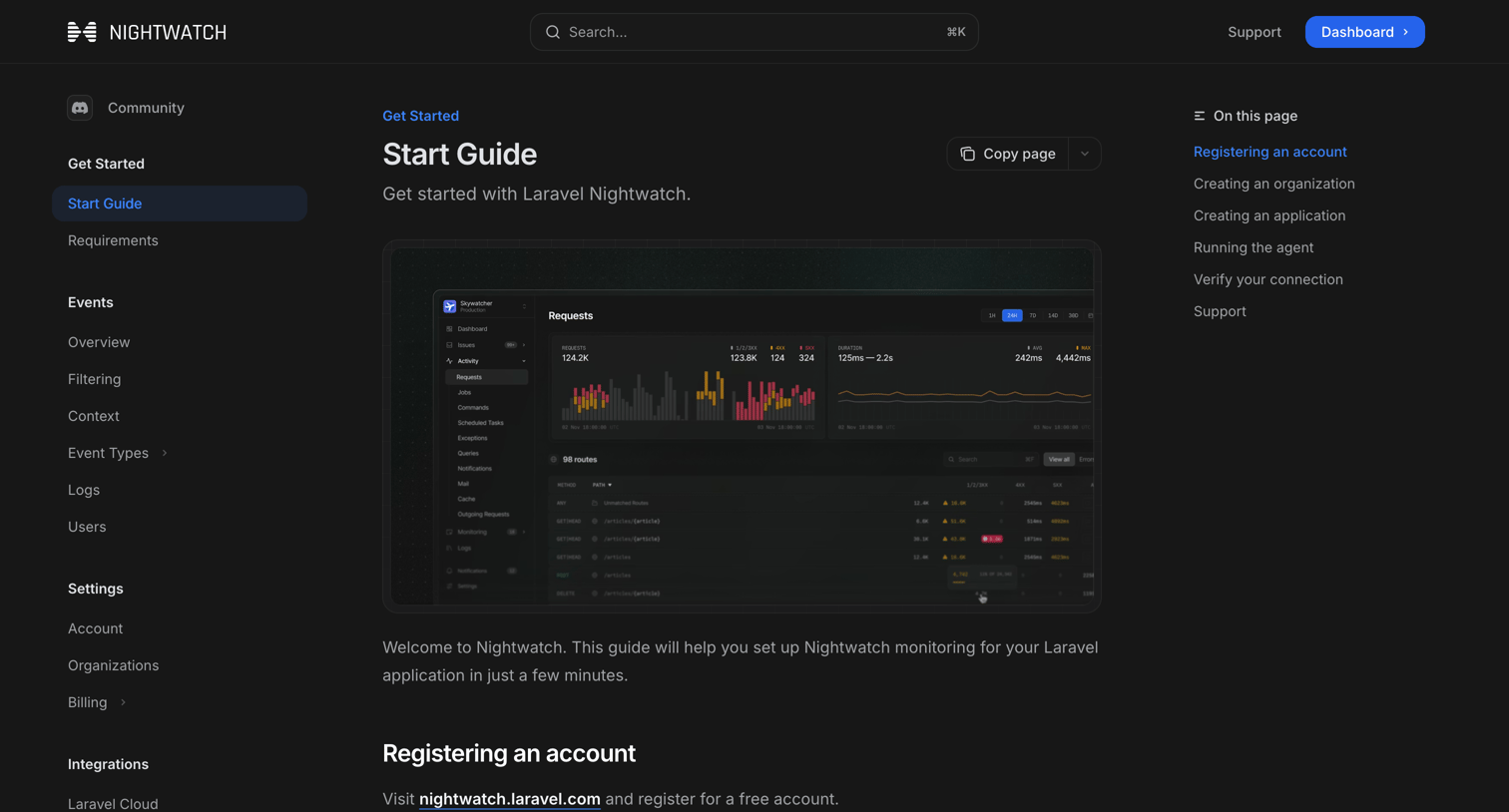Click the Get Started breadcrumb link
This screenshot has height=812, width=1509.
coord(420,116)
